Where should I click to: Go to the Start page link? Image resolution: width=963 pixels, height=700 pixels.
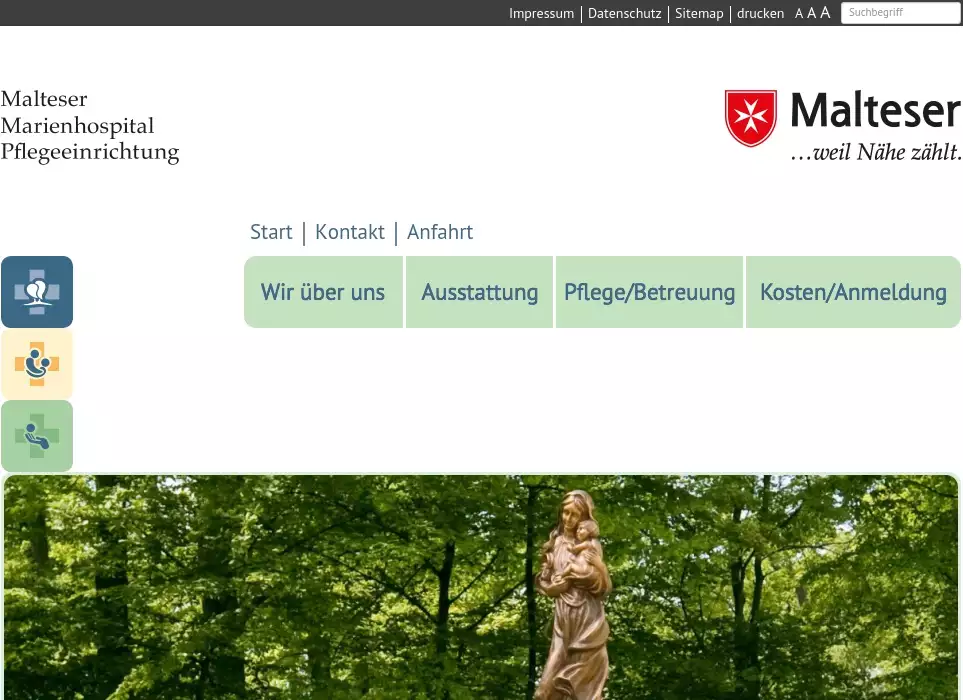271,232
